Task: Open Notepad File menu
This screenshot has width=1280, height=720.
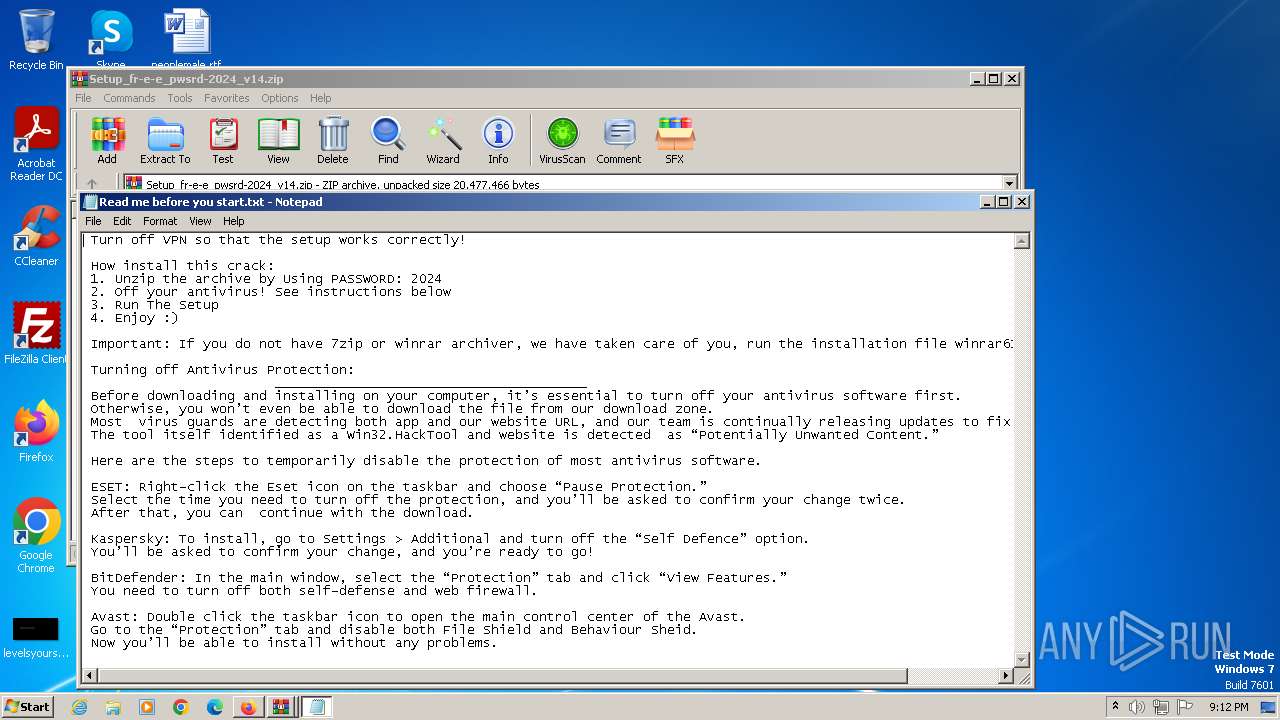Action: [x=93, y=221]
